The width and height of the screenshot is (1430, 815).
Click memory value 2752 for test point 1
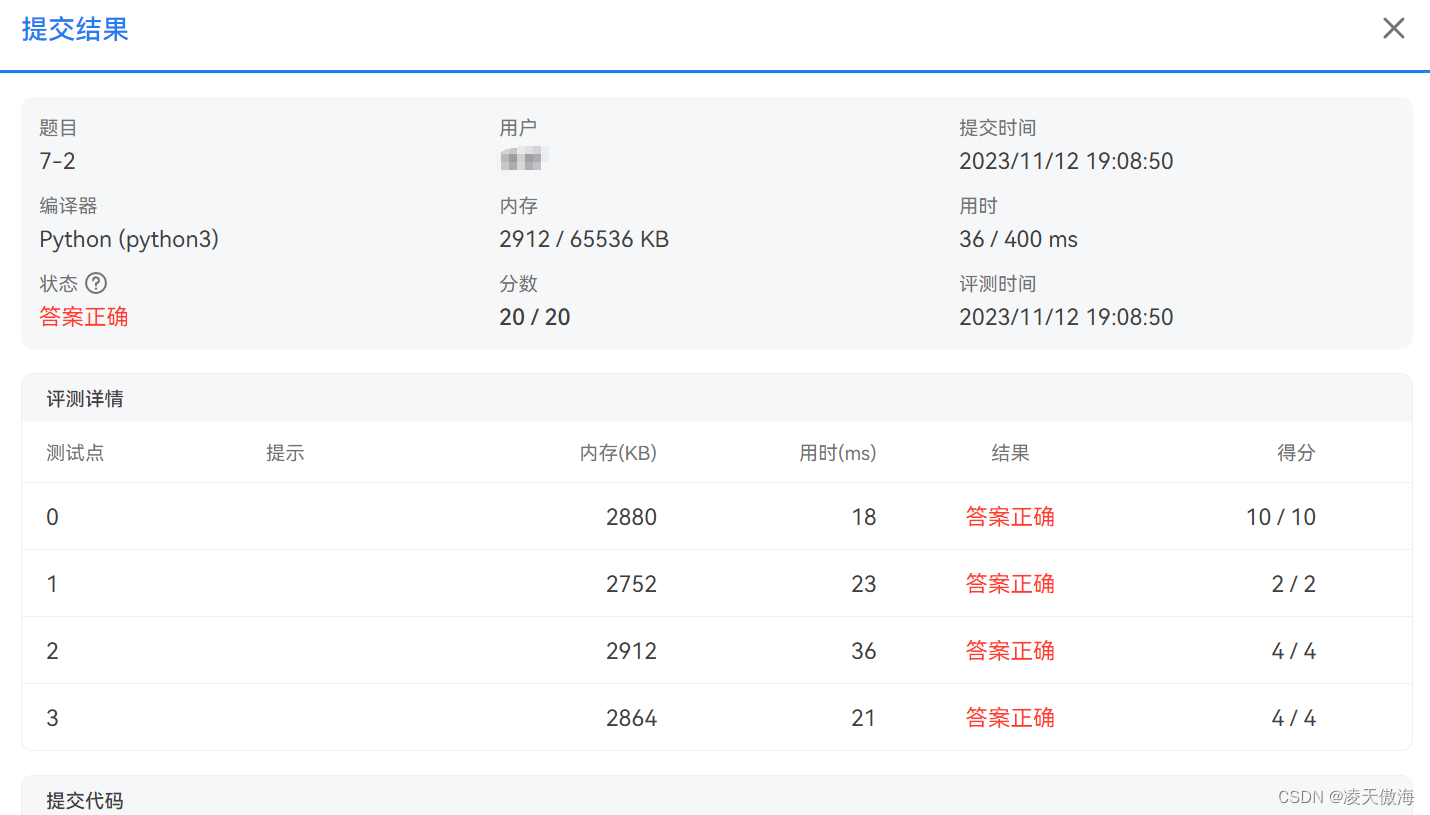pos(632,584)
